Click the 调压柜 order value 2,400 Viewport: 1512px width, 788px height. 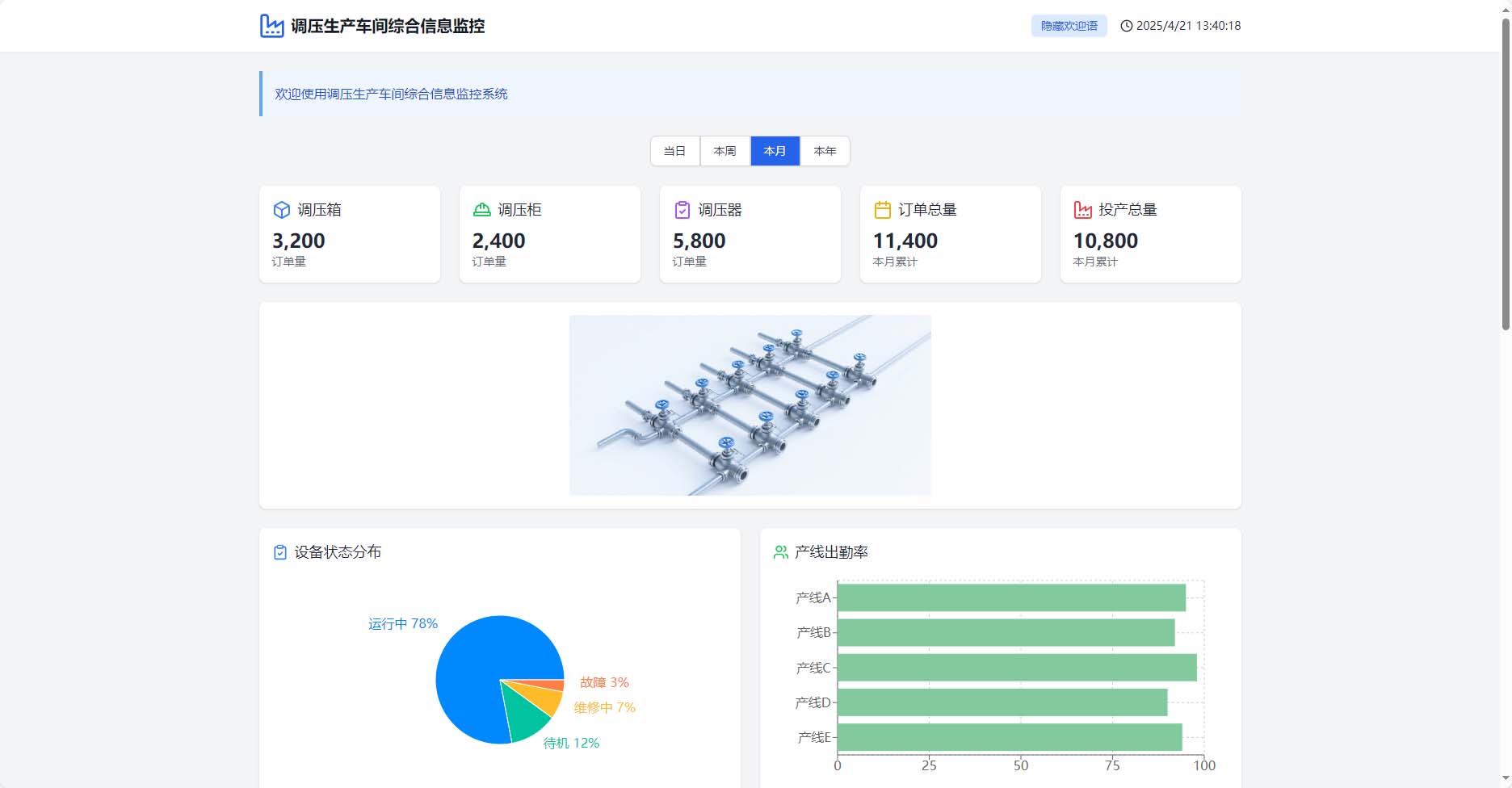499,241
